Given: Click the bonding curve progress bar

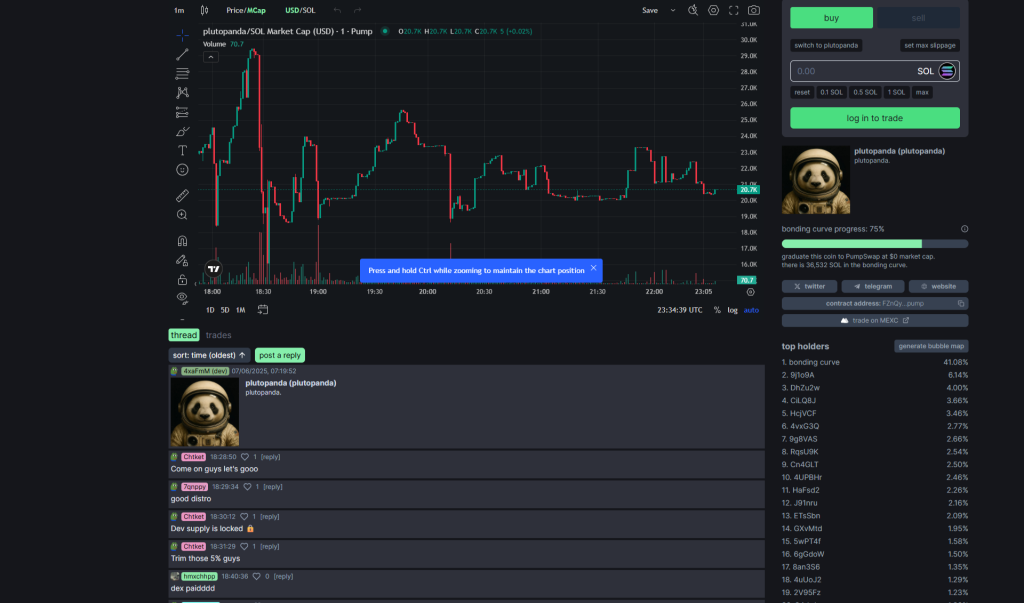Looking at the screenshot, I should (x=874, y=244).
